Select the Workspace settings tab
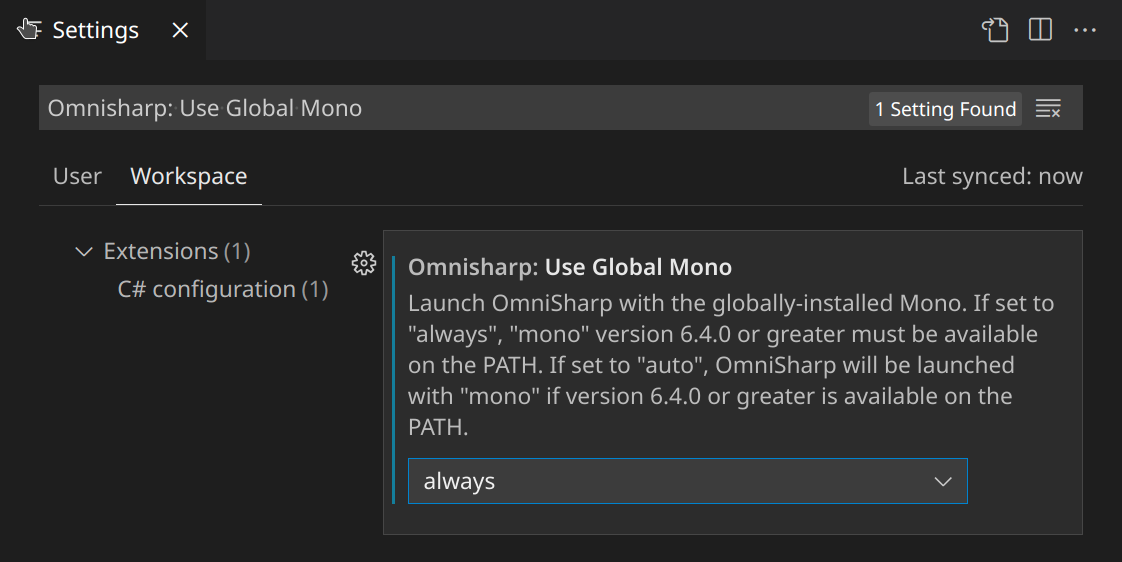1122x562 pixels. coord(188,176)
